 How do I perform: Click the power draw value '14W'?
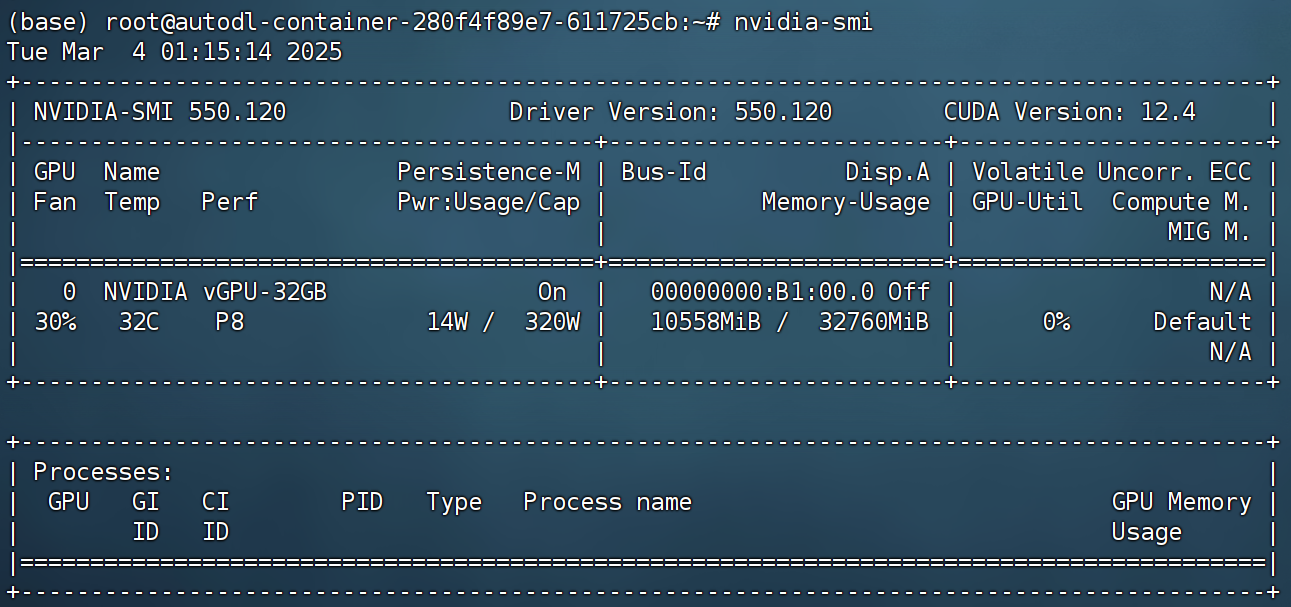[x=447, y=322]
